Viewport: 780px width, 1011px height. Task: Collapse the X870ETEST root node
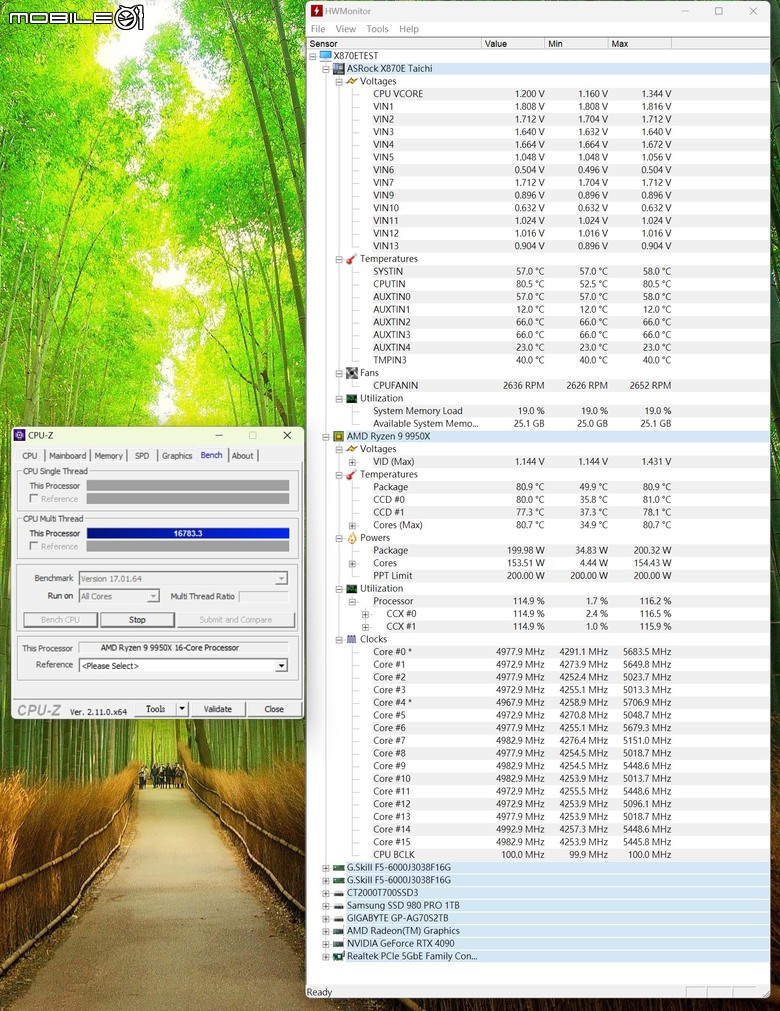tap(313, 56)
